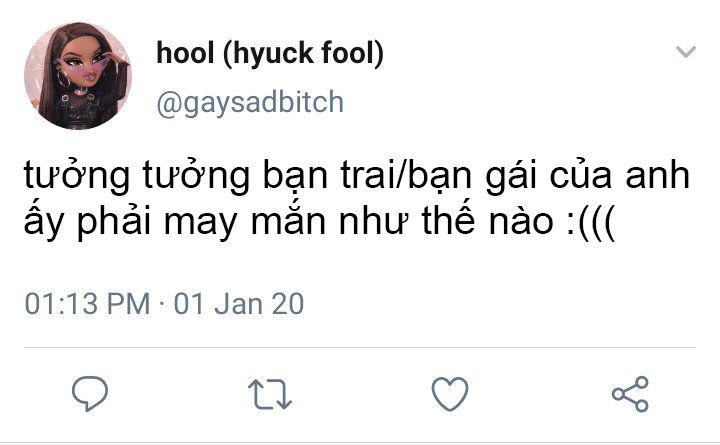720x445 pixels.
Task: Open the profile picture of hool
Action: coord(78,76)
